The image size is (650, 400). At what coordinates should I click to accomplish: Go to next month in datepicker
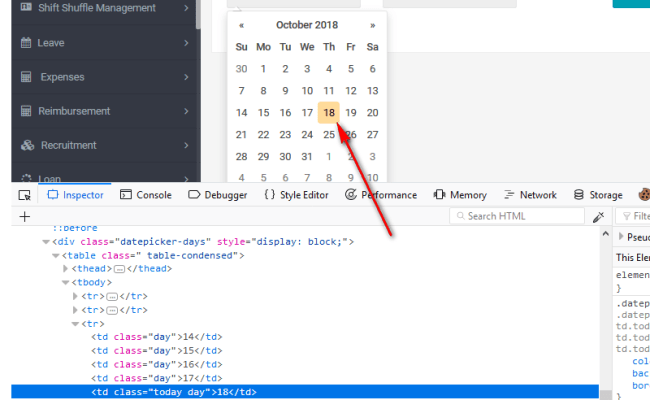tap(373, 25)
